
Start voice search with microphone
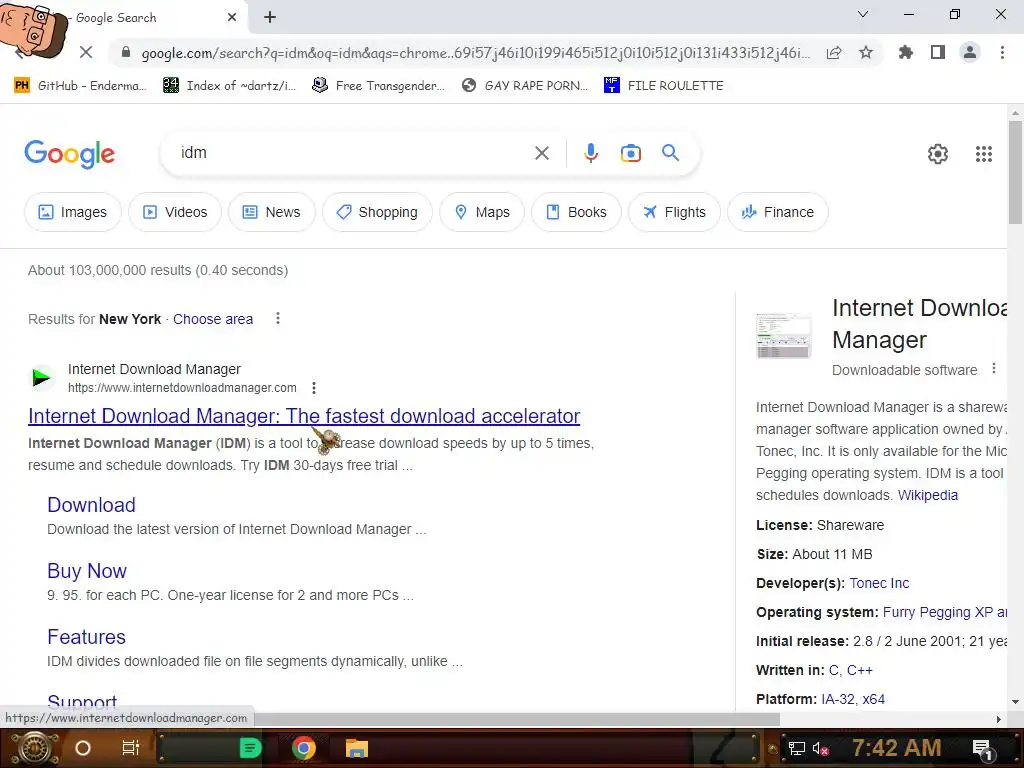(590, 153)
